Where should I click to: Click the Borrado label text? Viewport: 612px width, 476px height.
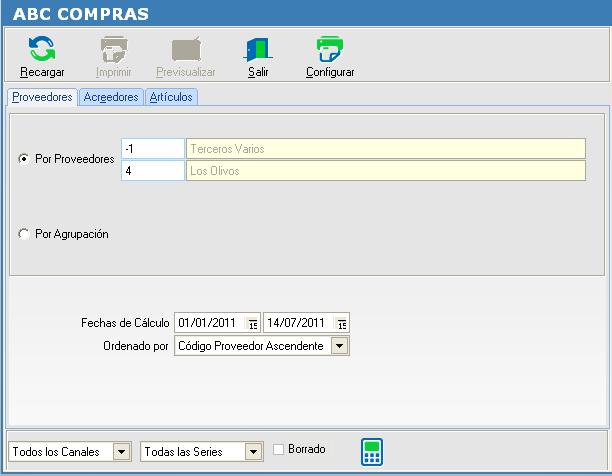[307, 449]
